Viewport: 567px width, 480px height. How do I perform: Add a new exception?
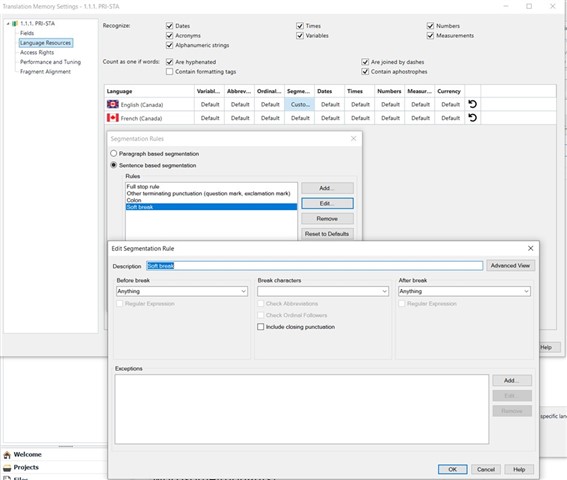point(512,381)
